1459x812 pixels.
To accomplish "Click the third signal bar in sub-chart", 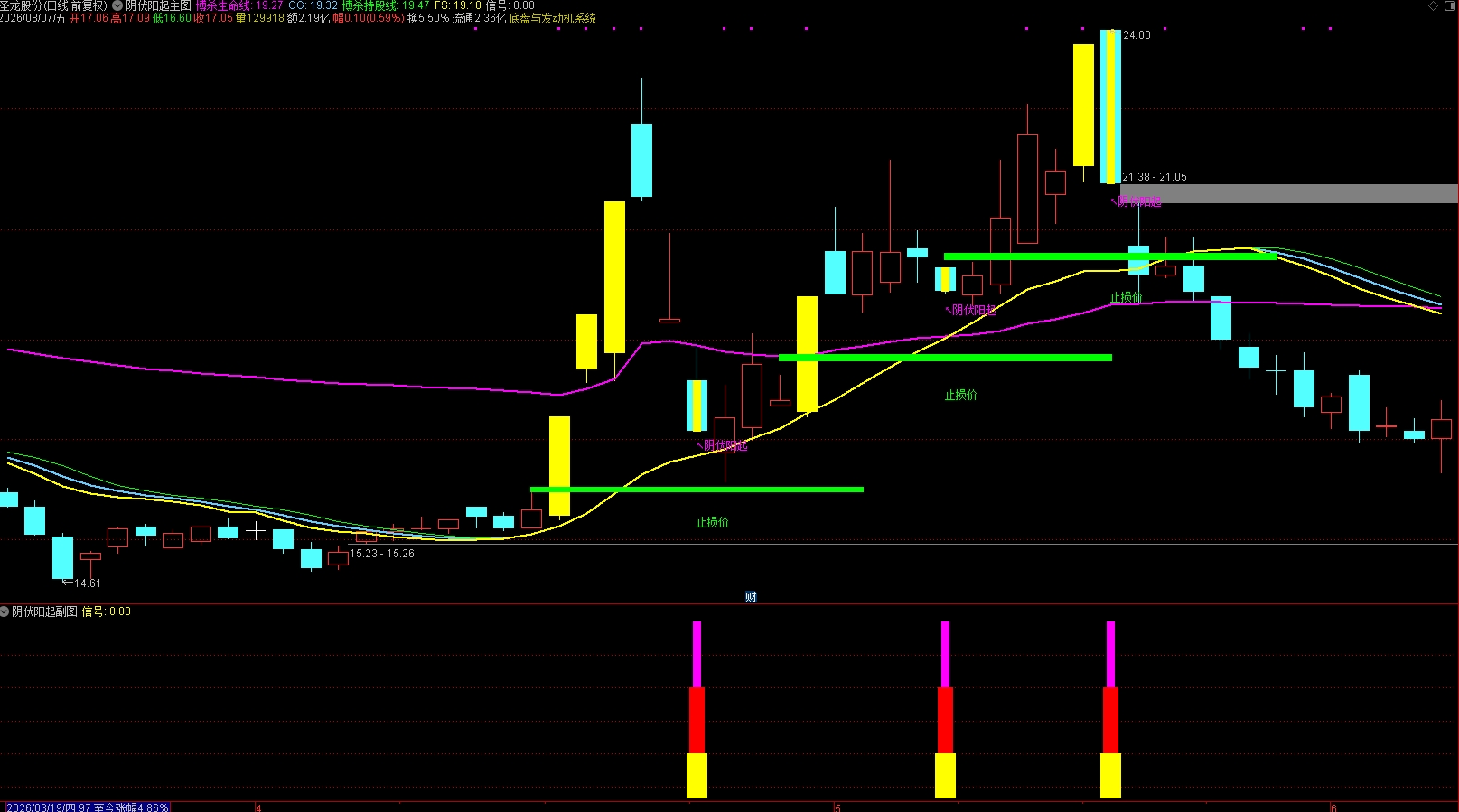I will 1110,710.
